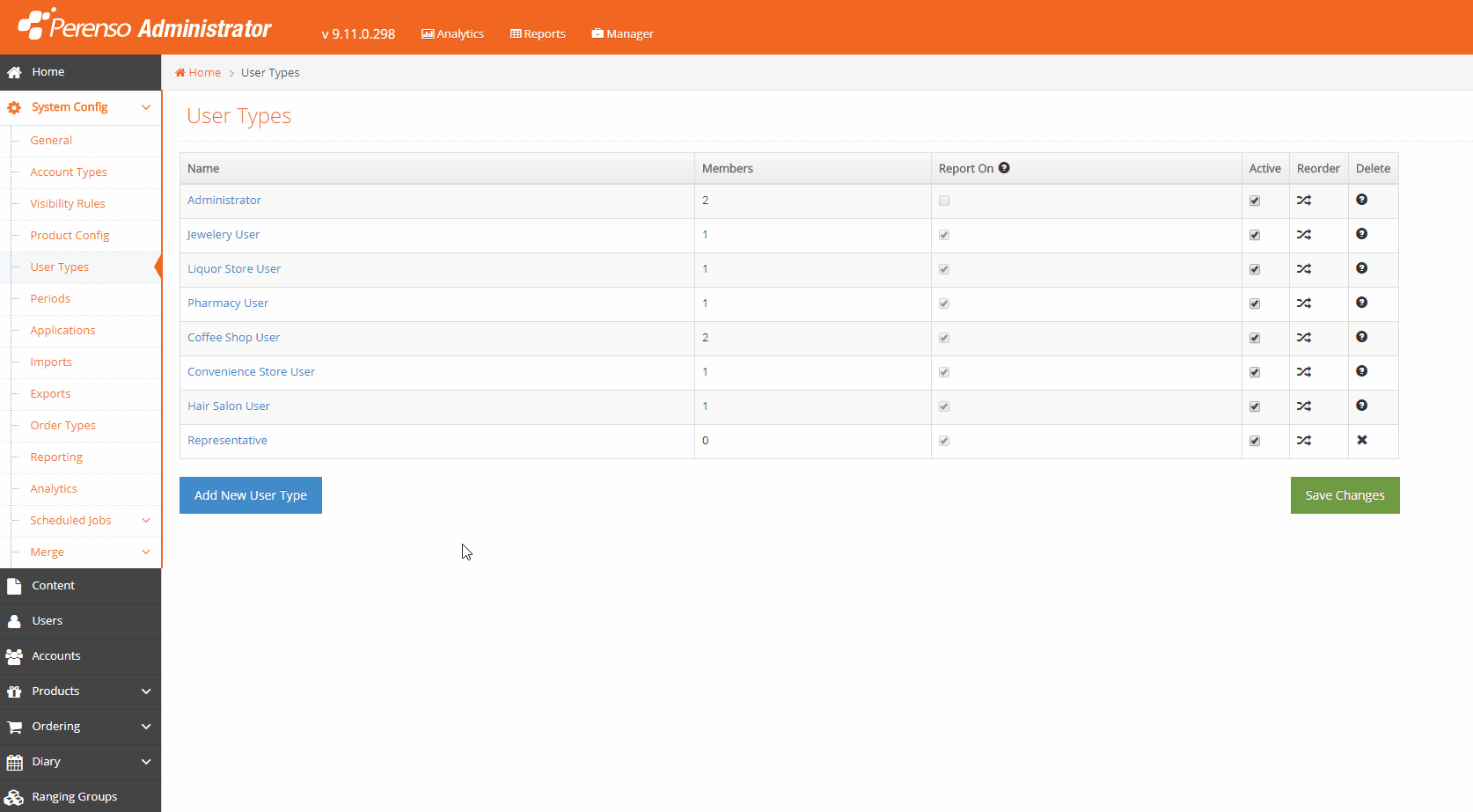Click delete help icon for Liquor Store User
This screenshot has width=1473, height=812.
(1362, 268)
